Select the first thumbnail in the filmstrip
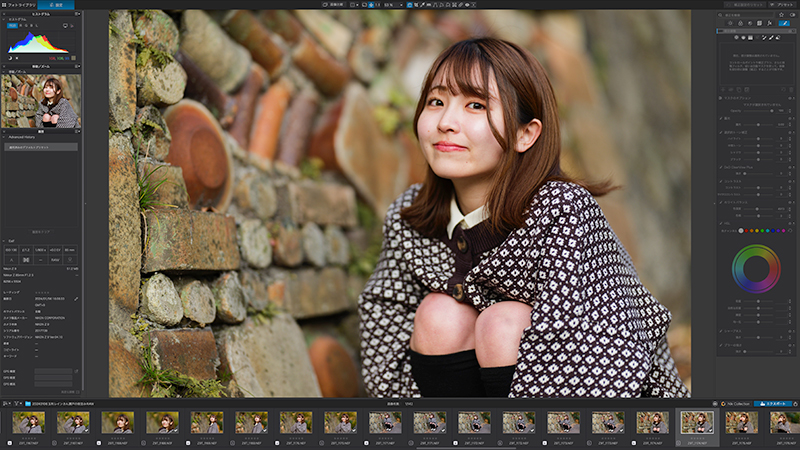Image resolution: width=800 pixels, height=450 pixels. click(x=29, y=422)
